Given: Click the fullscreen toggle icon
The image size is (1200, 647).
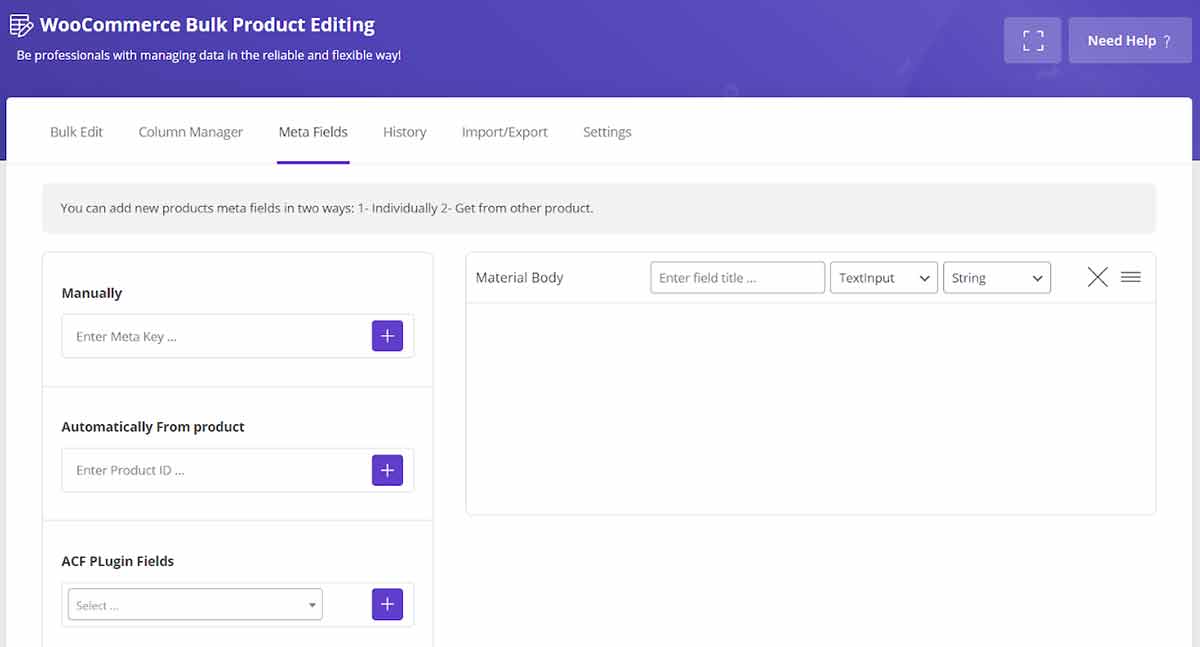Looking at the screenshot, I should point(1032,41).
